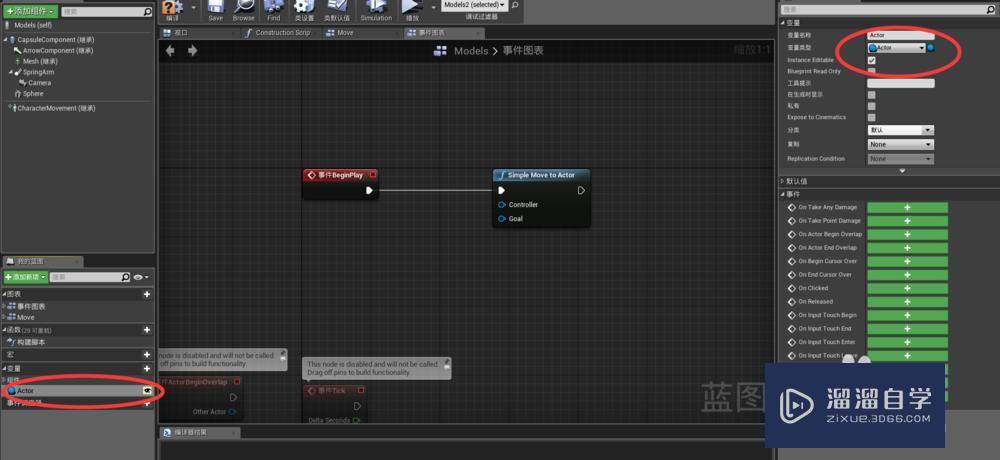This screenshot has height=460, width=1000.
Task: Click the Play toolbar button
Action: click(x=412, y=8)
